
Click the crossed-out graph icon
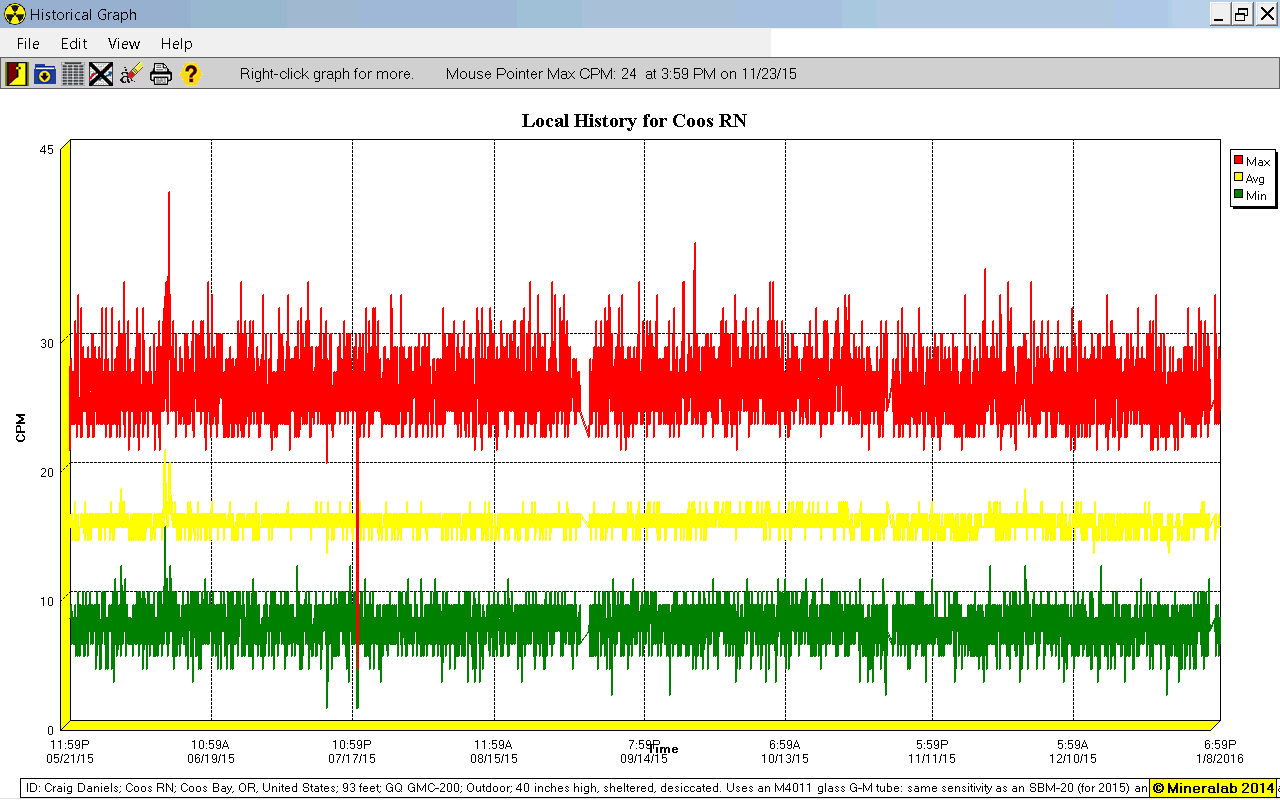tap(101, 74)
